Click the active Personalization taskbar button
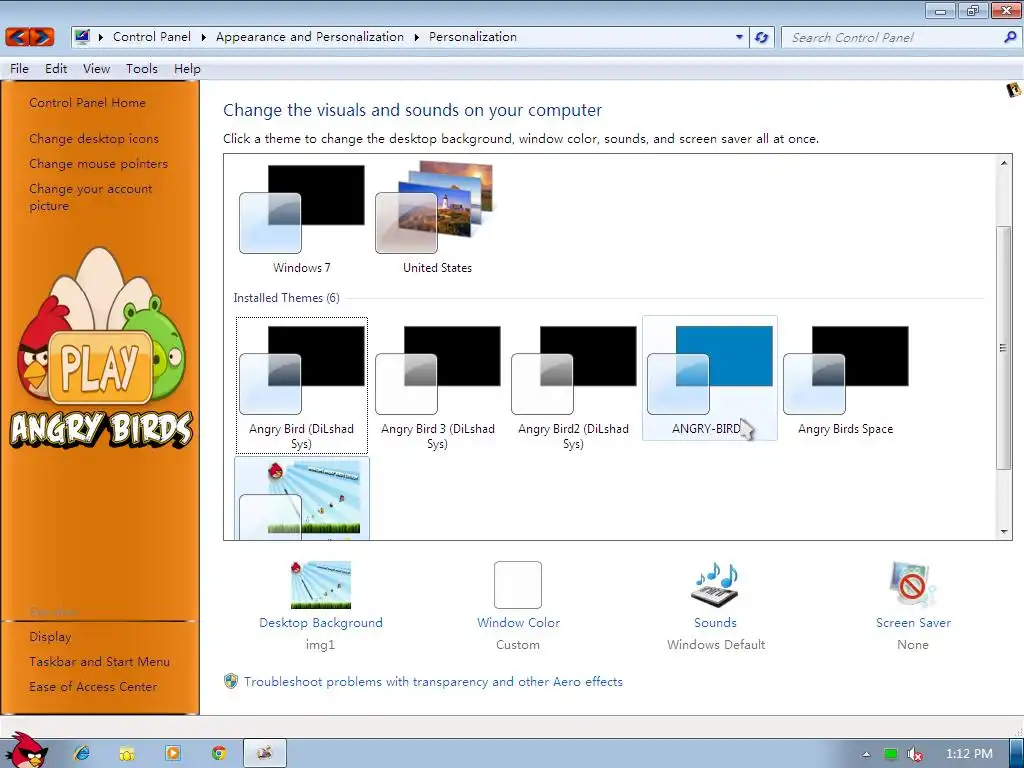Image resolution: width=1024 pixels, height=768 pixels. tap(264, 753)
